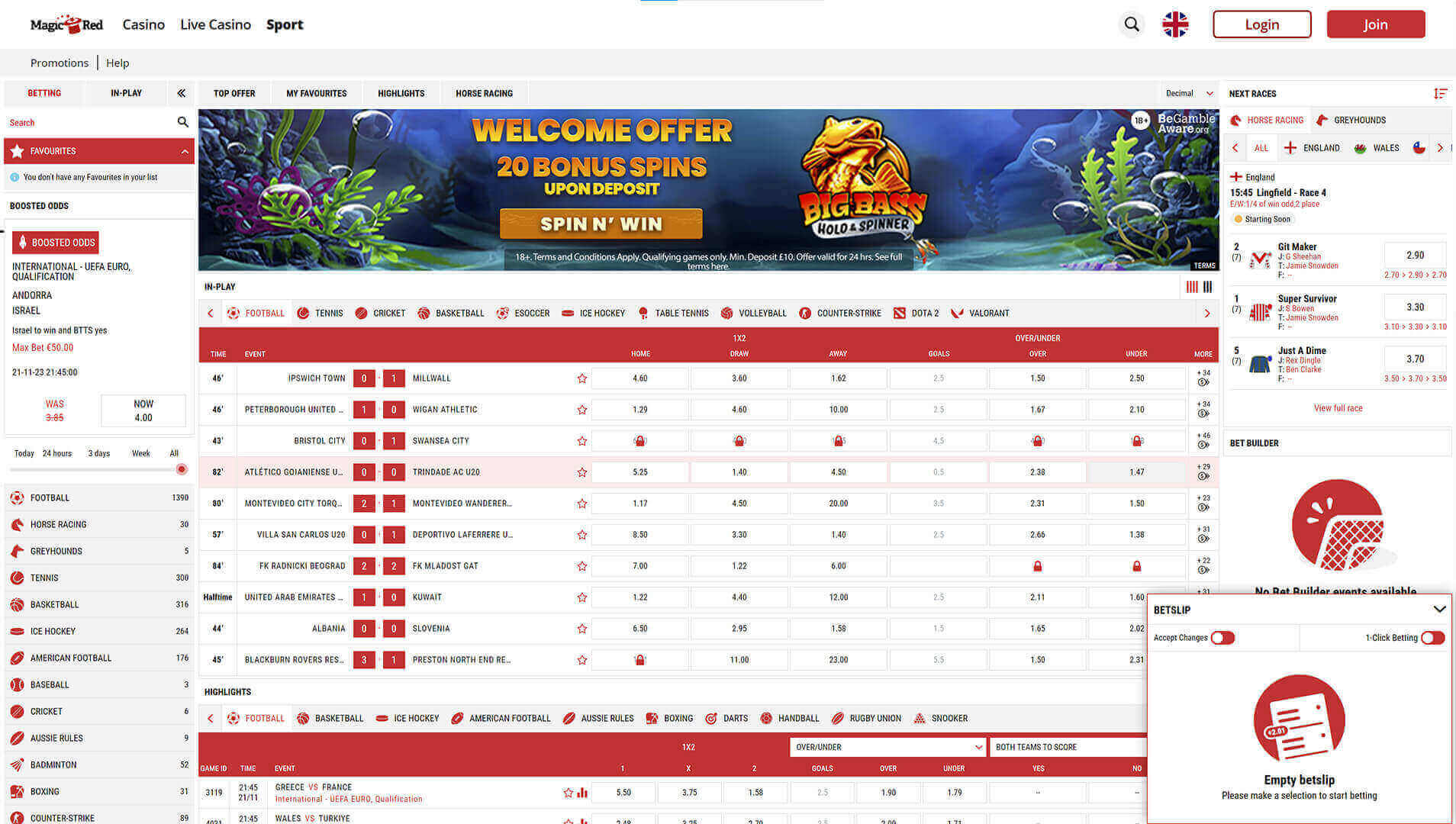
Task: Expand more markets for Ipswich Town +34
Action: click(1203, 378)
